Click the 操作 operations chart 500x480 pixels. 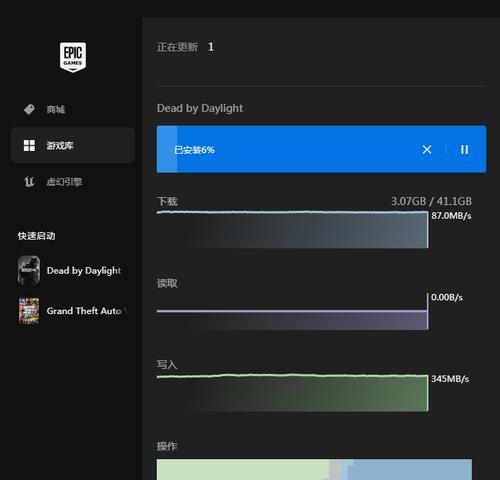pos(314,469)
